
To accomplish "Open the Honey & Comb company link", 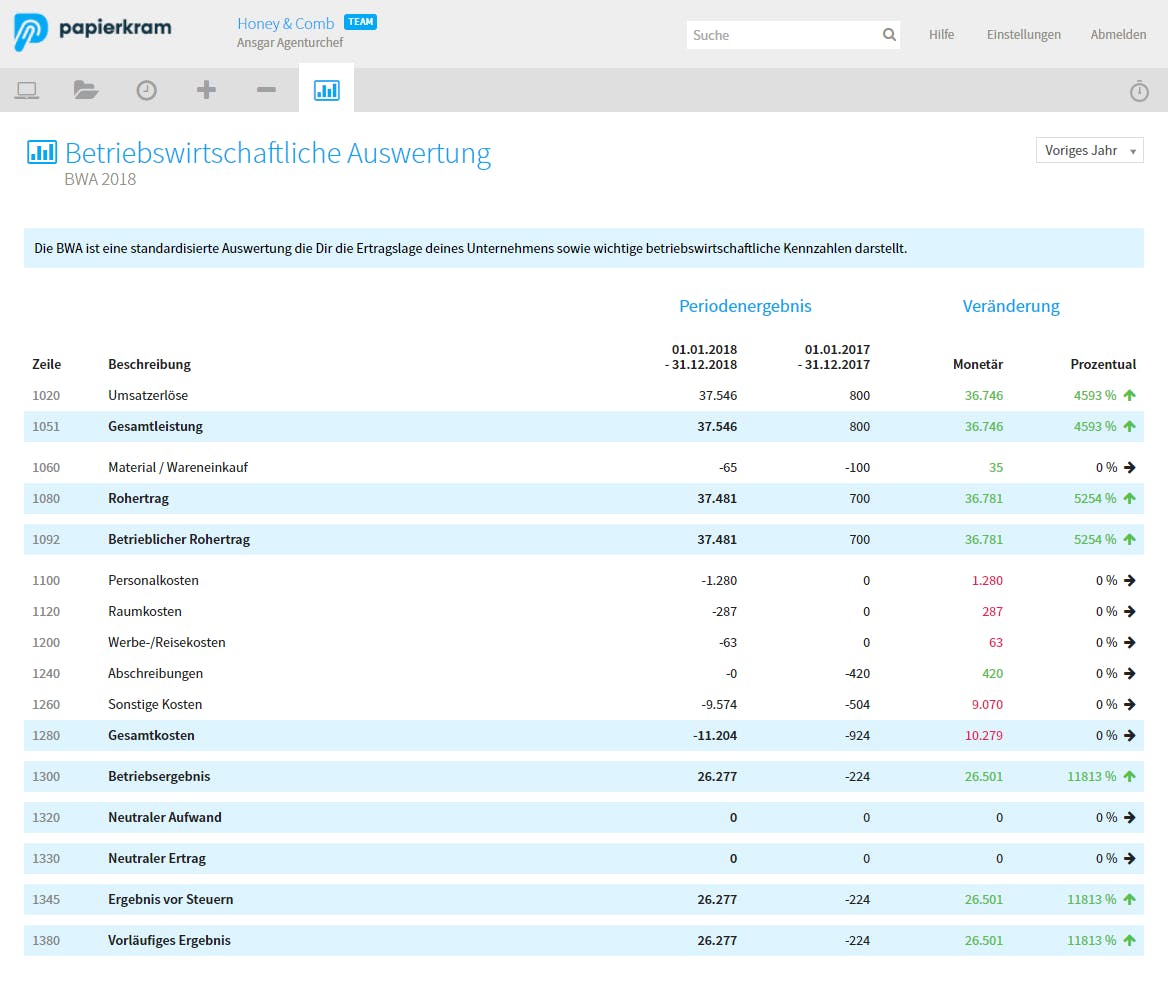I will pyautogui.click(x=285, y=24).
